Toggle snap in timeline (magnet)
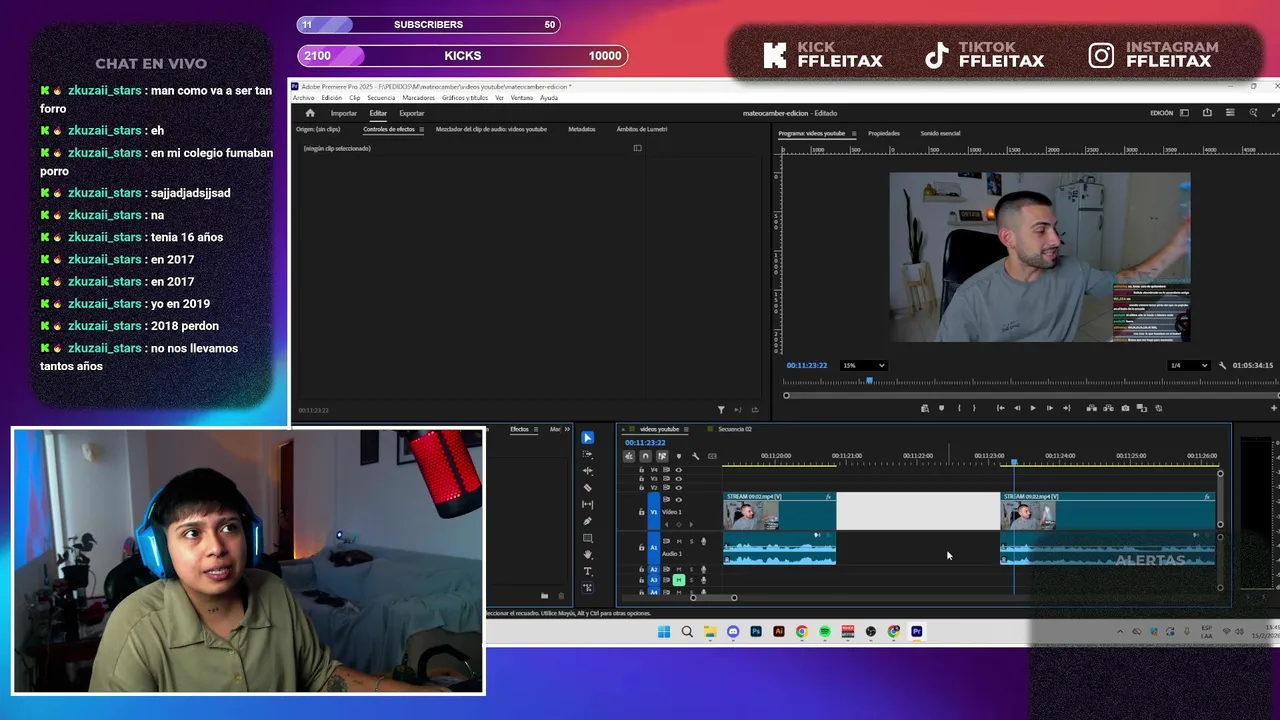The width and height of the screenshot is (1280, 720). 645,456
